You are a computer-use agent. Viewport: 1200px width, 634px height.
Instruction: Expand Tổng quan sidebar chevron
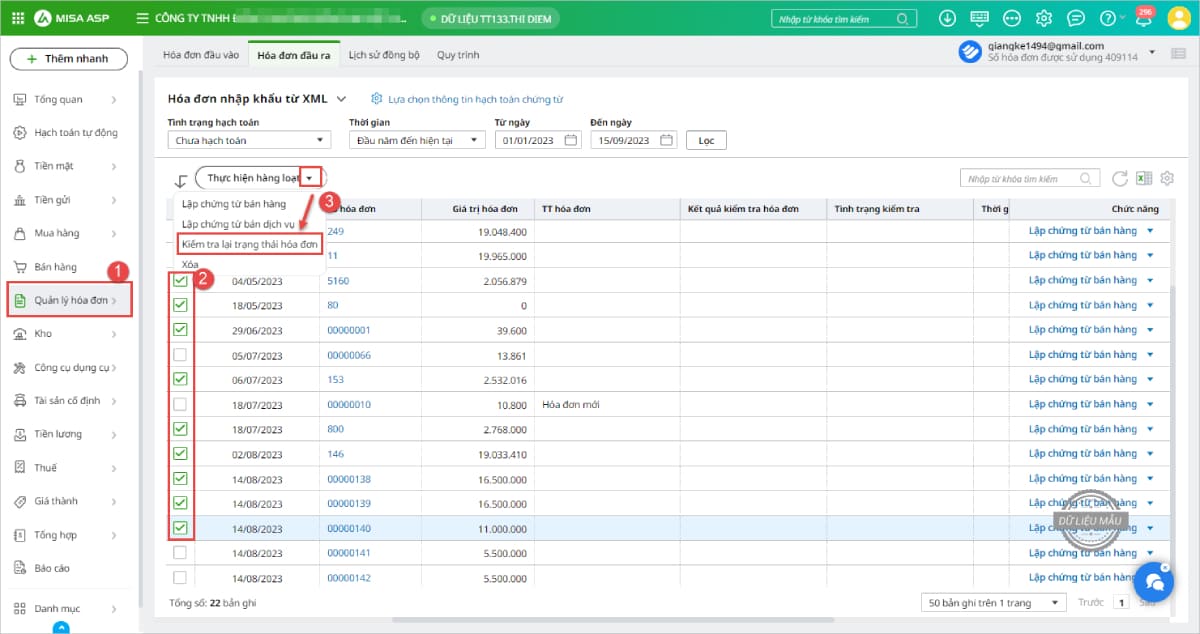(x=114, y=99)
